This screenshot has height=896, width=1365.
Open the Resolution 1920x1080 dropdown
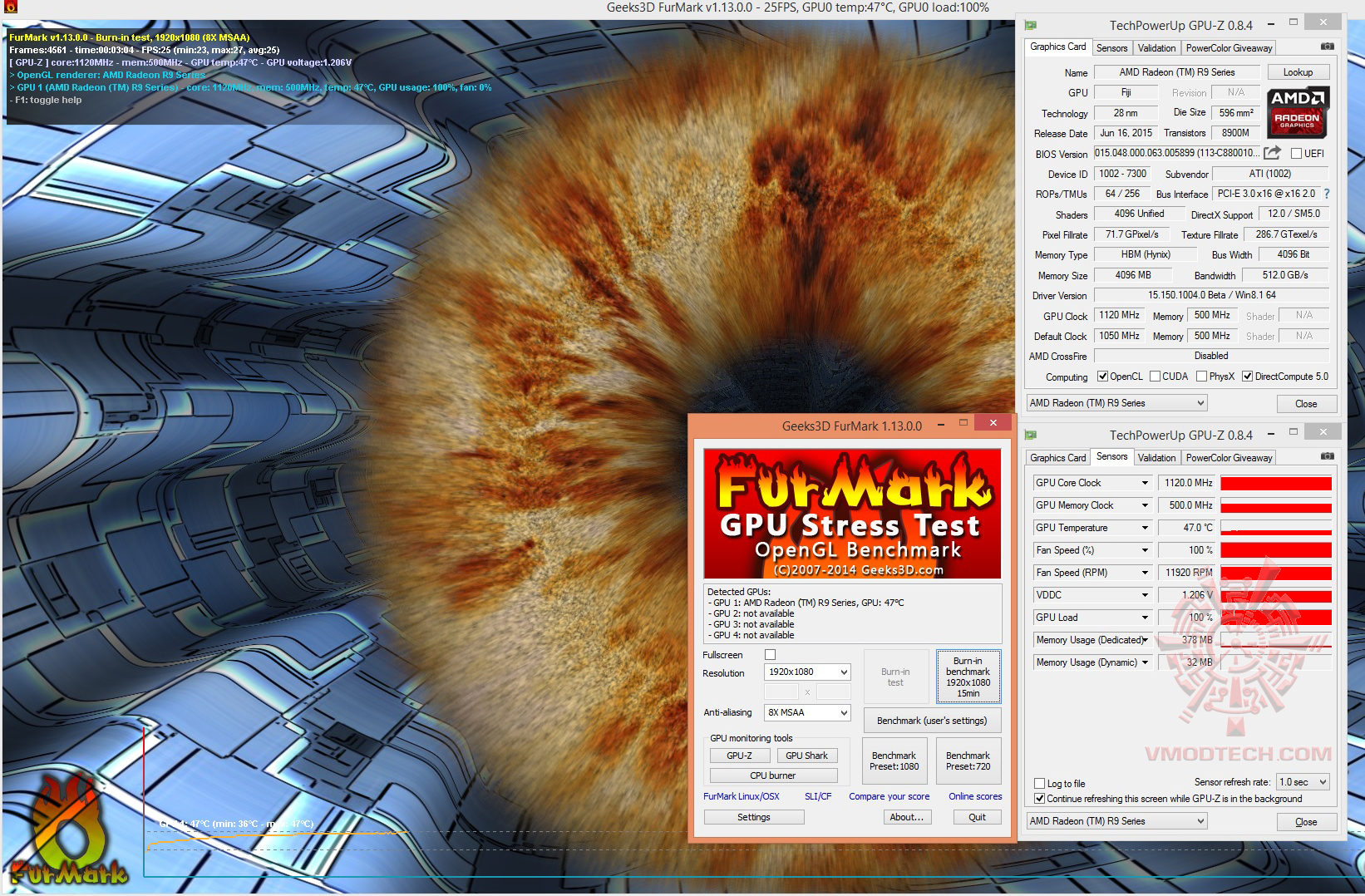807,672
